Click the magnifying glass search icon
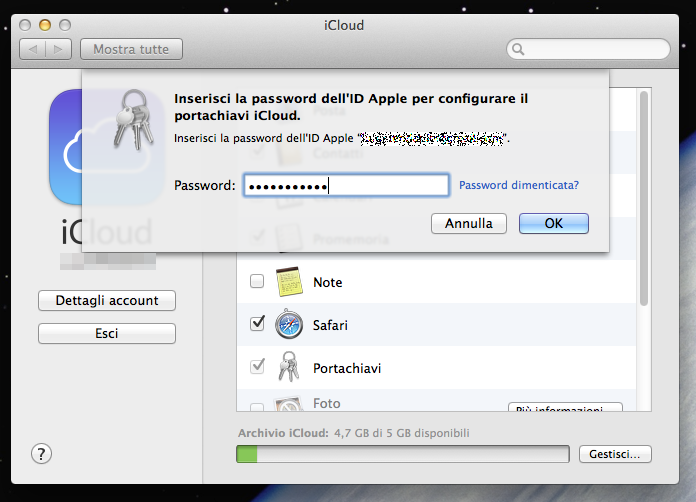Viewport: 696px width, 502px height. tap(518, 49)
